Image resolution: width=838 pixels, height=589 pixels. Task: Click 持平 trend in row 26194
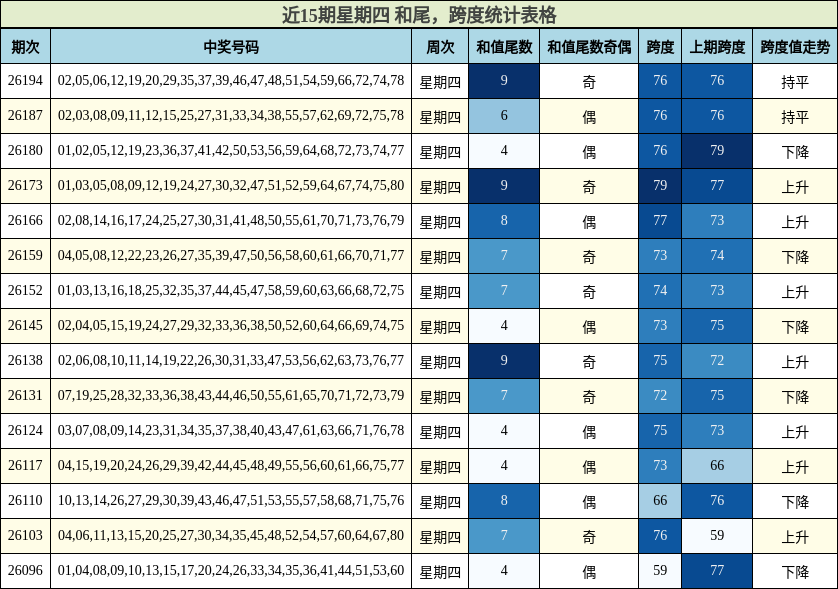(795, 81)
